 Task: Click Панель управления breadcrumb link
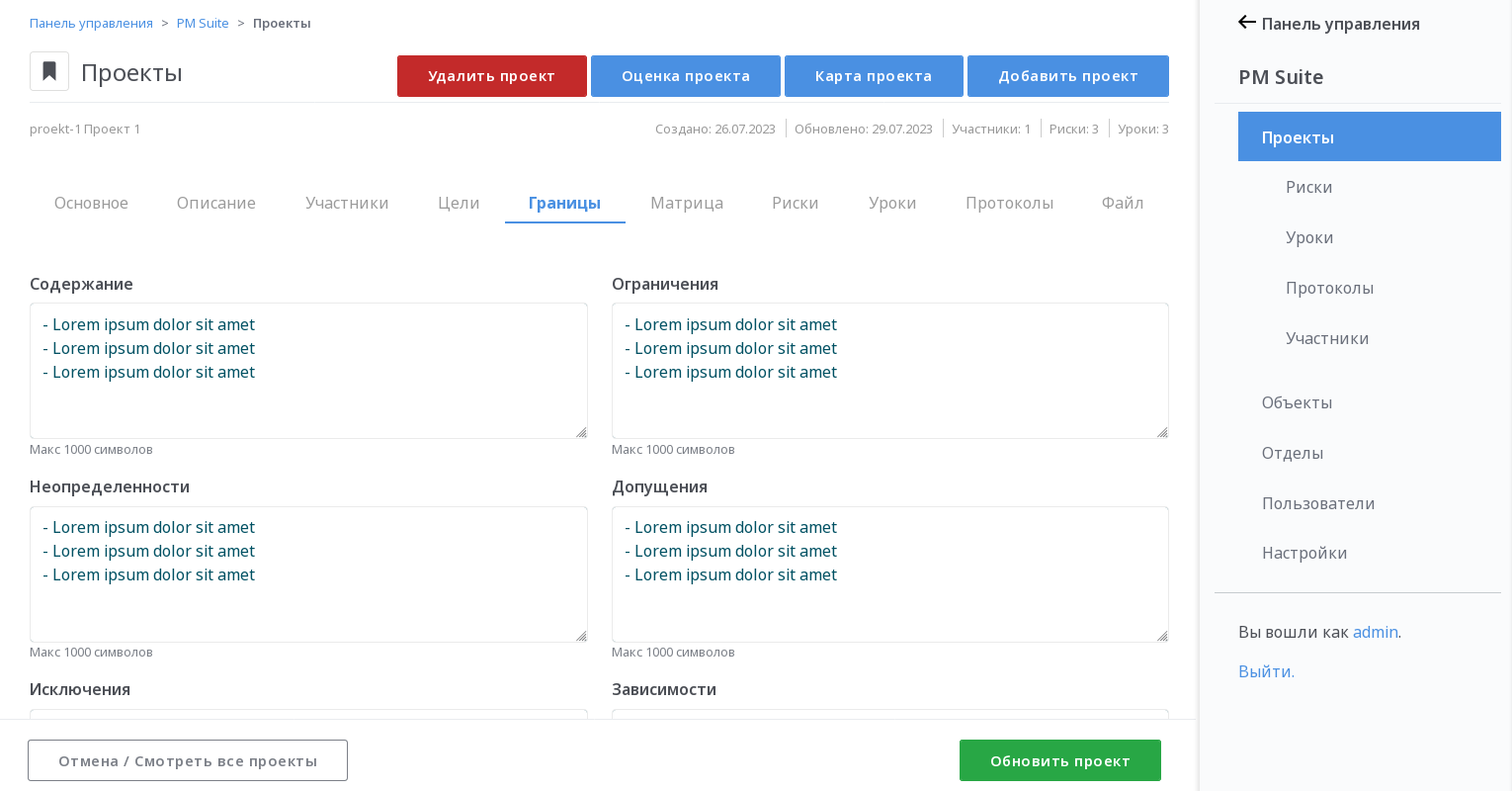[x=91, y=23]
